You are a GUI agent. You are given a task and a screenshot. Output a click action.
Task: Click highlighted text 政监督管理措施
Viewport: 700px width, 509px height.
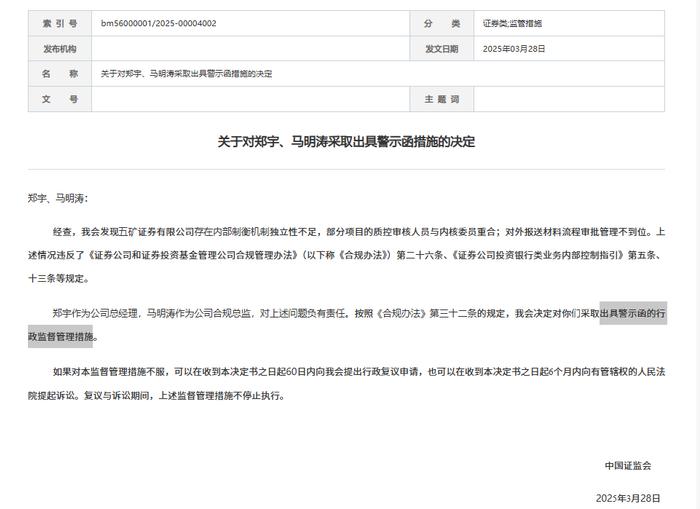(x=61, y=337)
